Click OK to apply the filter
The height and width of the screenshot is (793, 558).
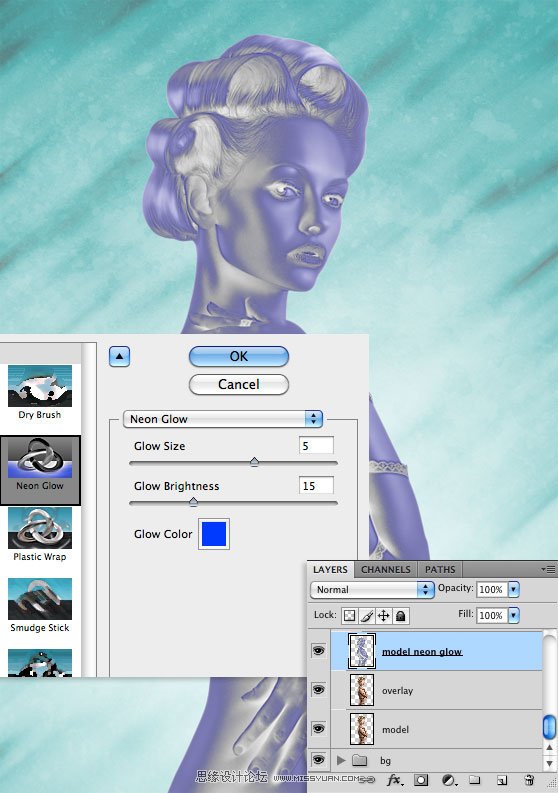click(x=239, y=356)
